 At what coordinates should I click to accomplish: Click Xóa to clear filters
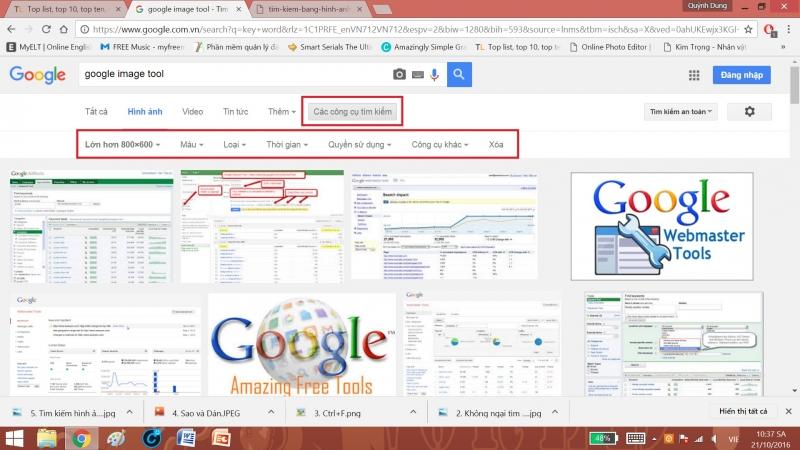[496, 144]
